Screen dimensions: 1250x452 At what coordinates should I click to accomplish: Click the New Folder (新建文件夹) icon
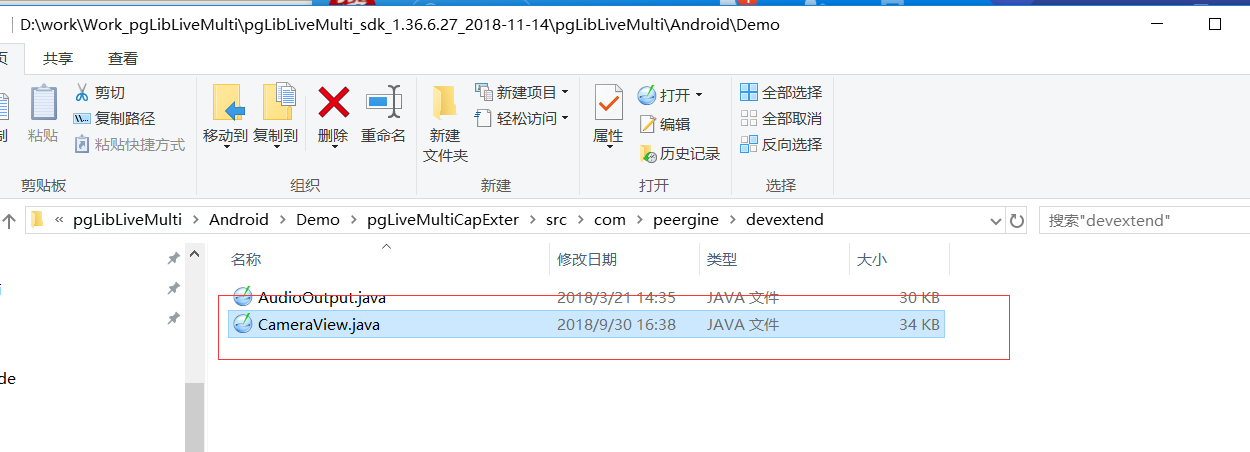(x=445, y=103)
